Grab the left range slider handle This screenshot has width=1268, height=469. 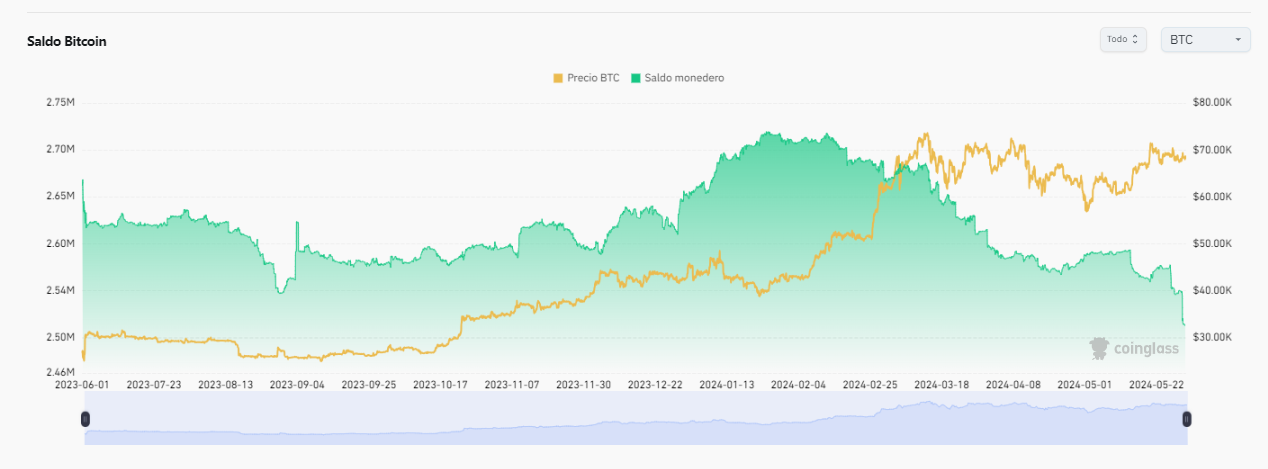(x=85, y=418)
